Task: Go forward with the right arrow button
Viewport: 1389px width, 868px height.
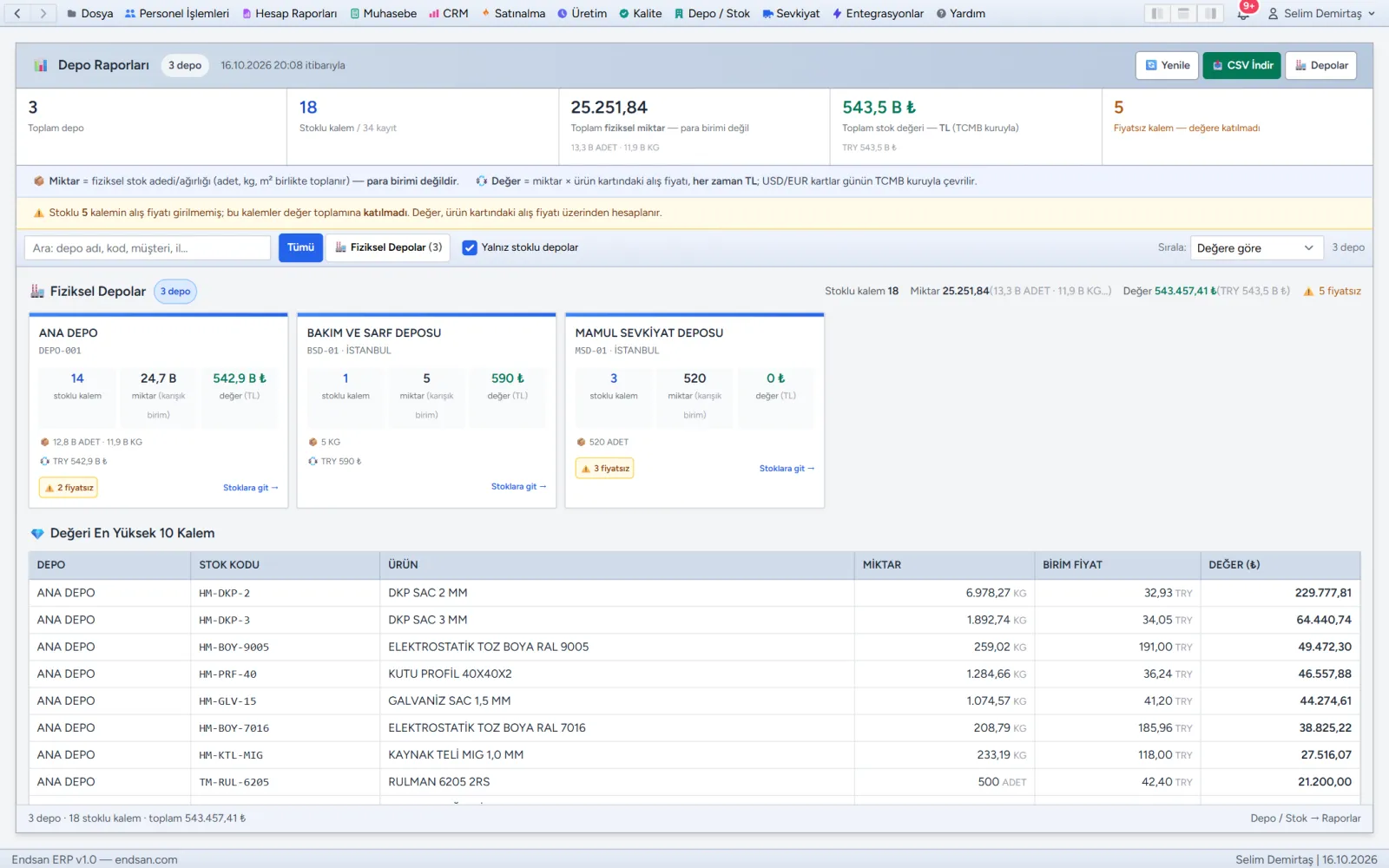Action: pos(43,14)
